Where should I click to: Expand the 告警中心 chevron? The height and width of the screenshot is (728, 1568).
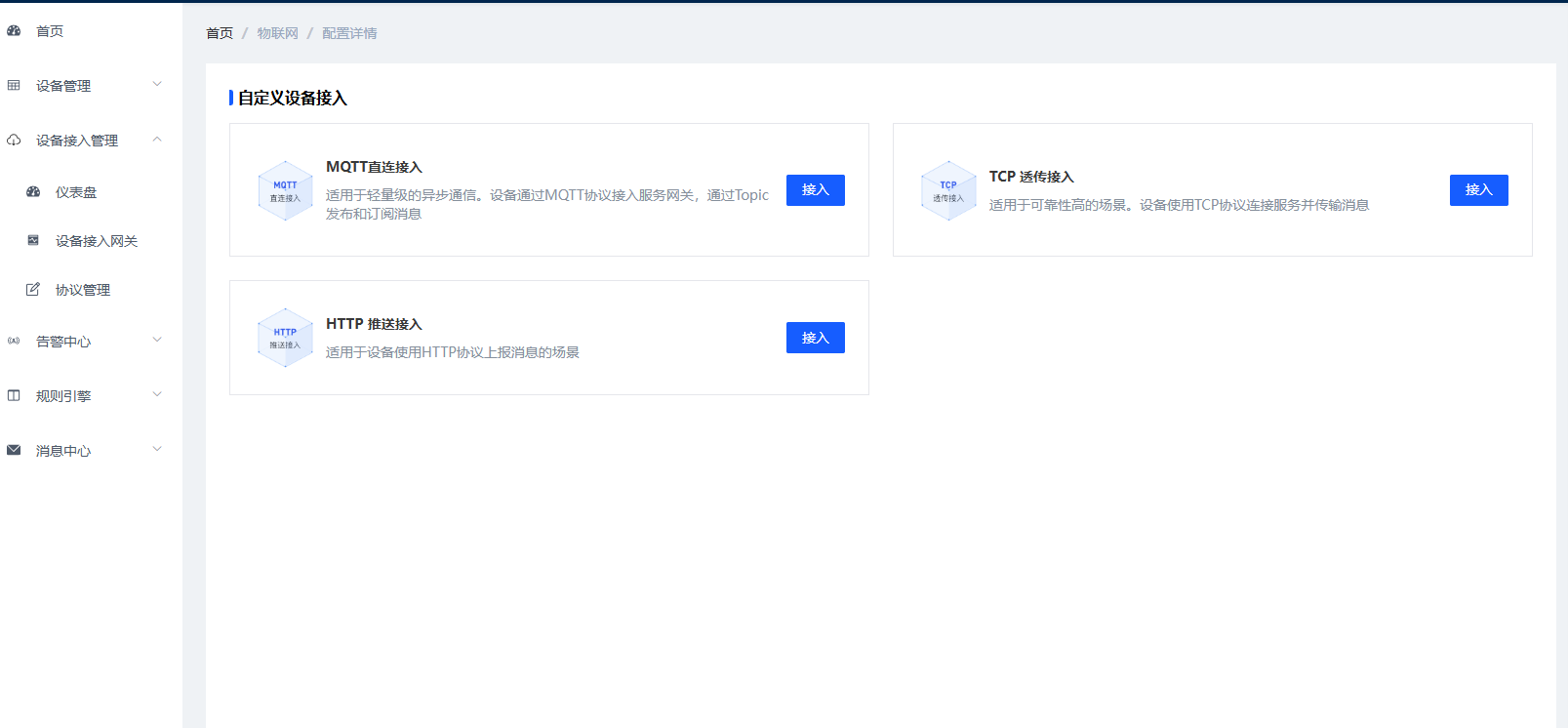click(x=157, y=340)
